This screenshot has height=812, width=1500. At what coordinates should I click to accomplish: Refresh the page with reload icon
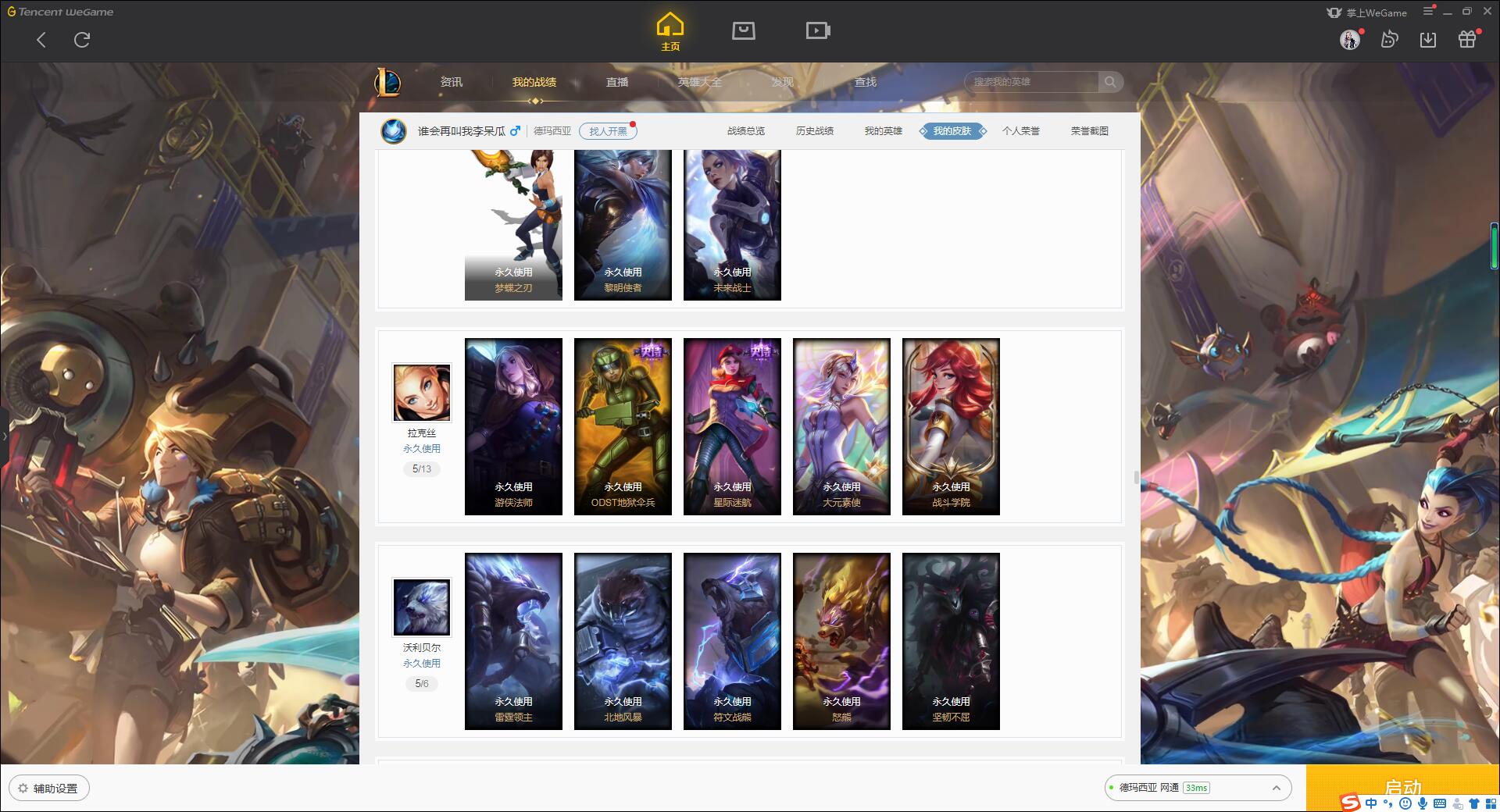pos(82,40)
